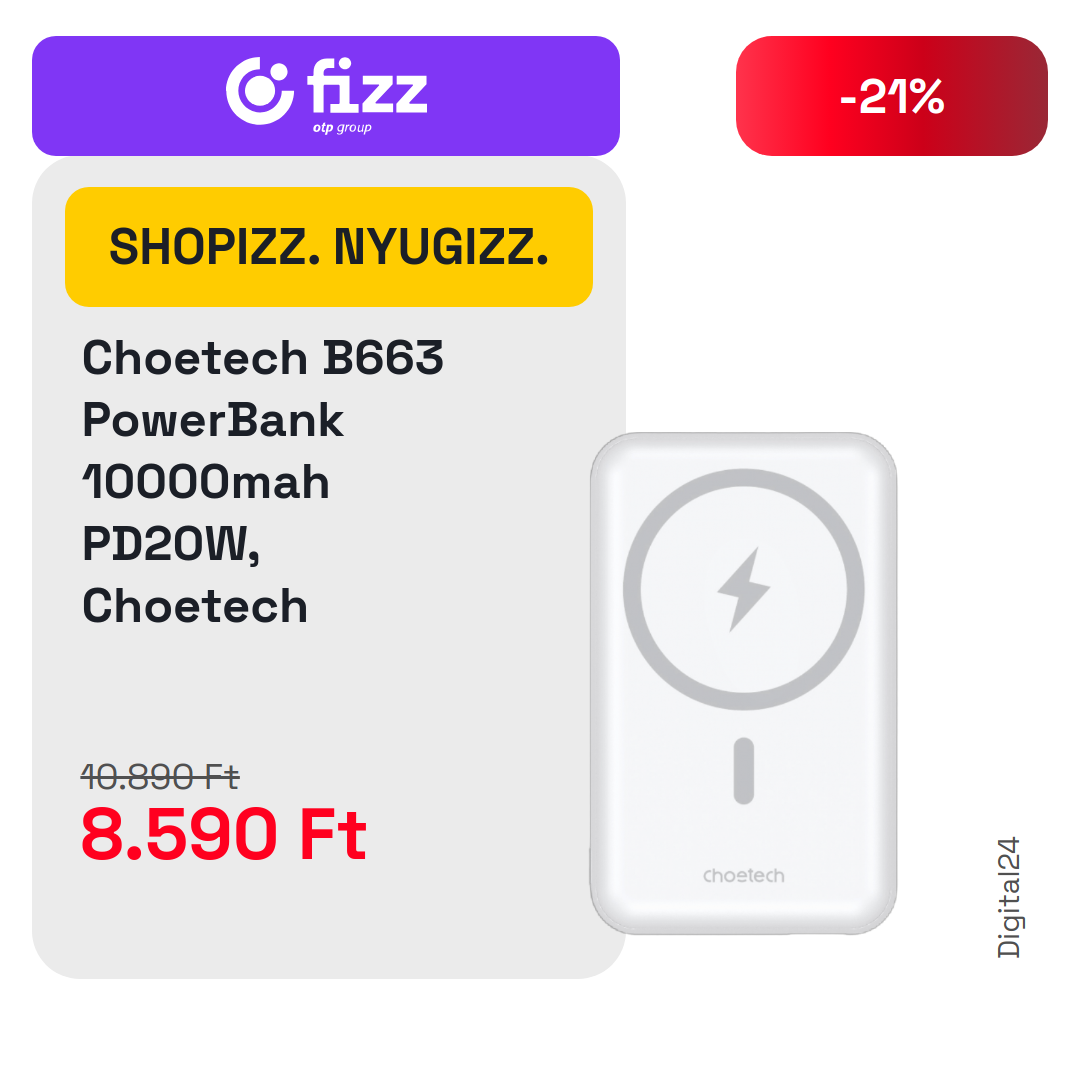Click the yellow SHOPIZZ. NYUGIZZ. banner
Image resolution: width=1080 pixels, height=1080 pixels.
[x=329, y=247]
